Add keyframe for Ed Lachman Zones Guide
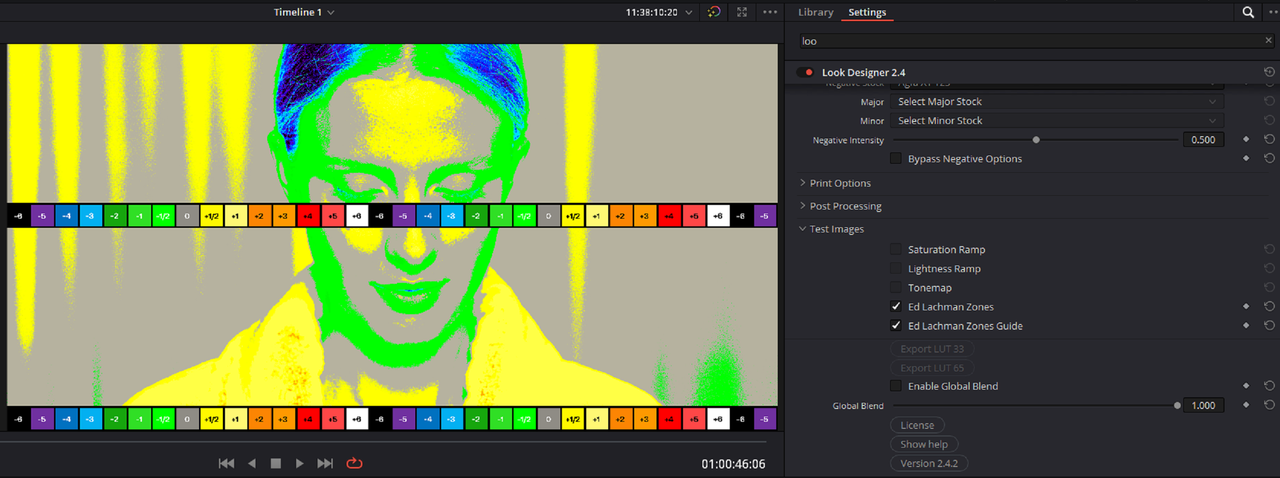The height and width of the screenshot is (478, 1280). [x=1246, y=325]
